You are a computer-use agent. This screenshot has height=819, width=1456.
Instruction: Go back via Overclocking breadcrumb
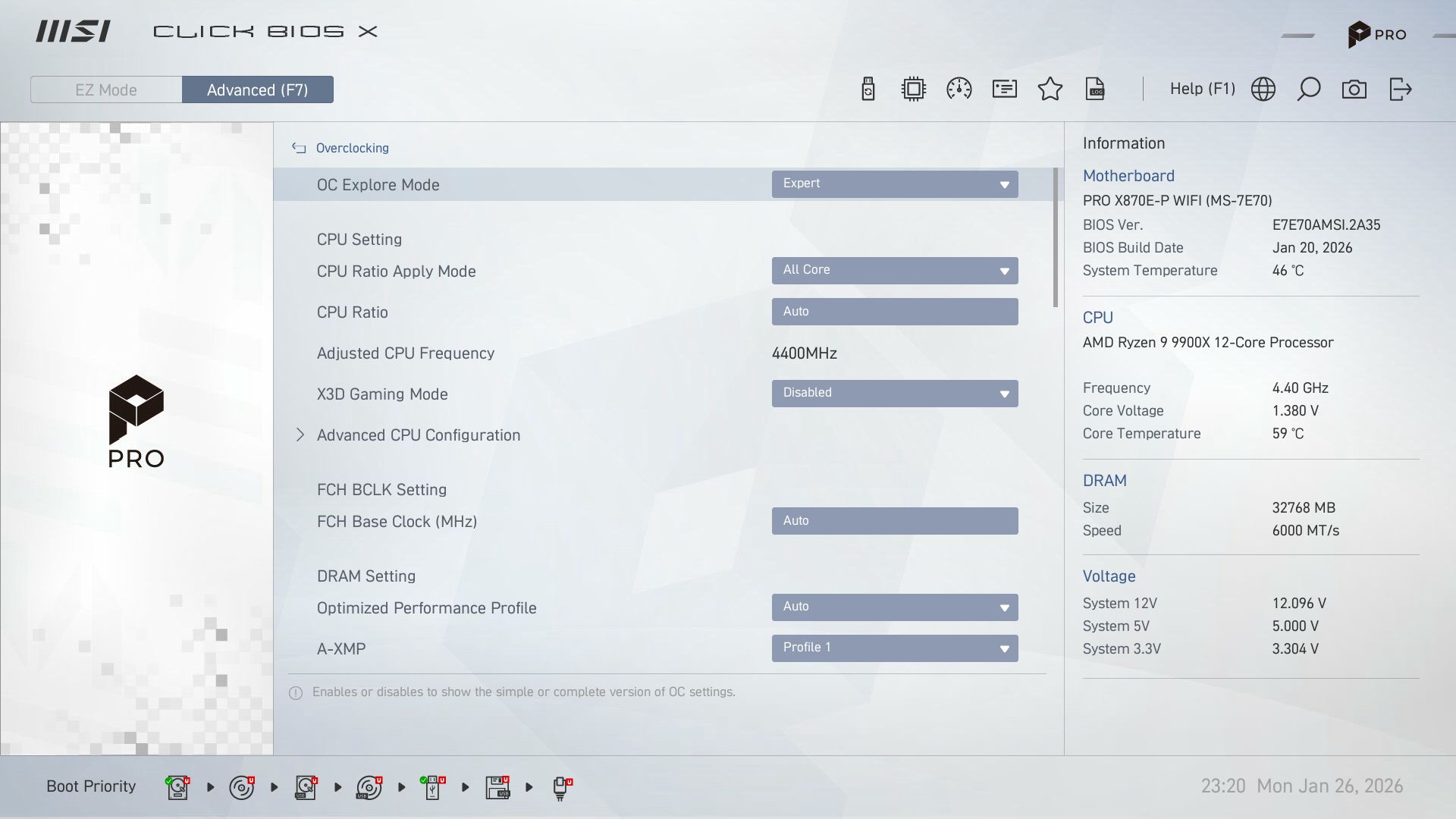coord(352,149)
